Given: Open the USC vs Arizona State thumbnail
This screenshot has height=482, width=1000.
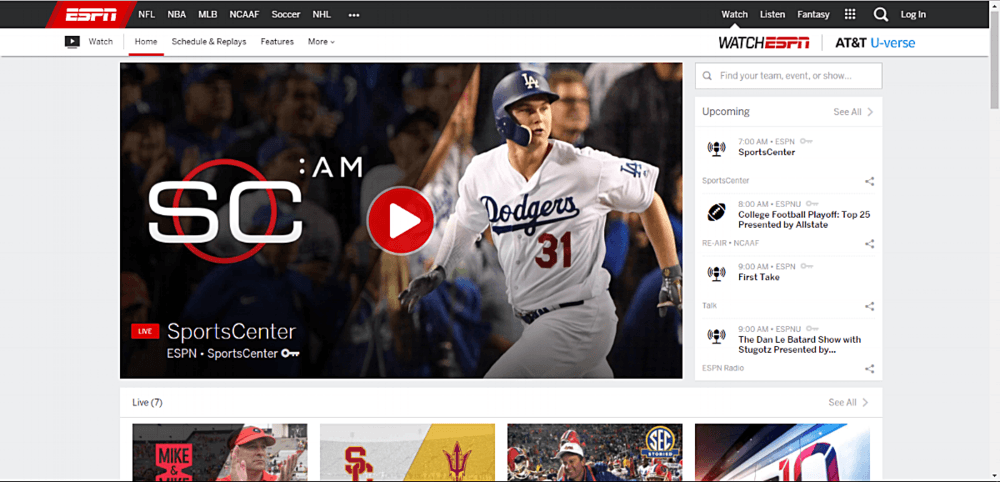Looking at the screenshot, I should tap(407, 453).
